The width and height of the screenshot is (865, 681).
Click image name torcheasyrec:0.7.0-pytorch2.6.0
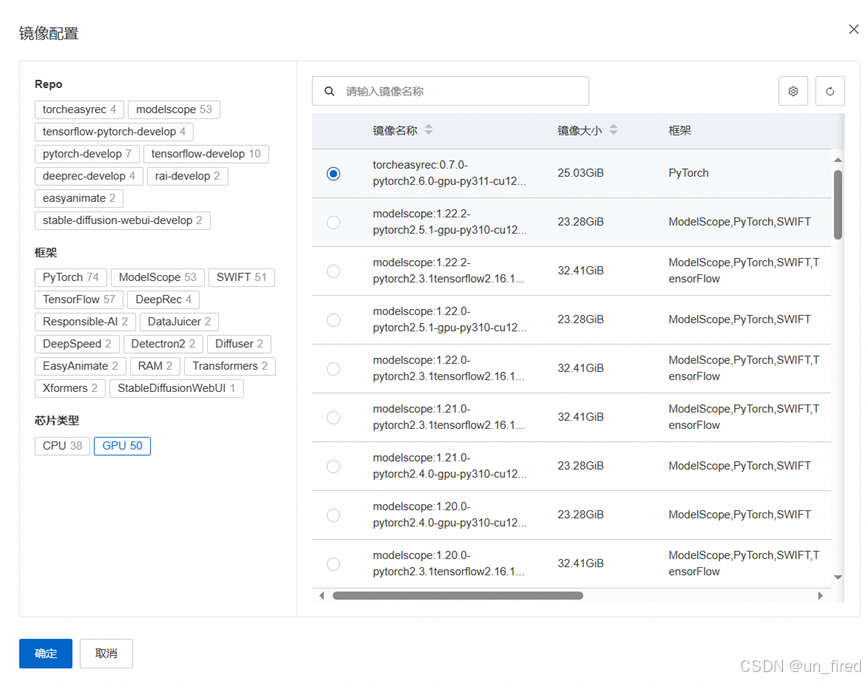pyautogui.click(x=450, y=173)
